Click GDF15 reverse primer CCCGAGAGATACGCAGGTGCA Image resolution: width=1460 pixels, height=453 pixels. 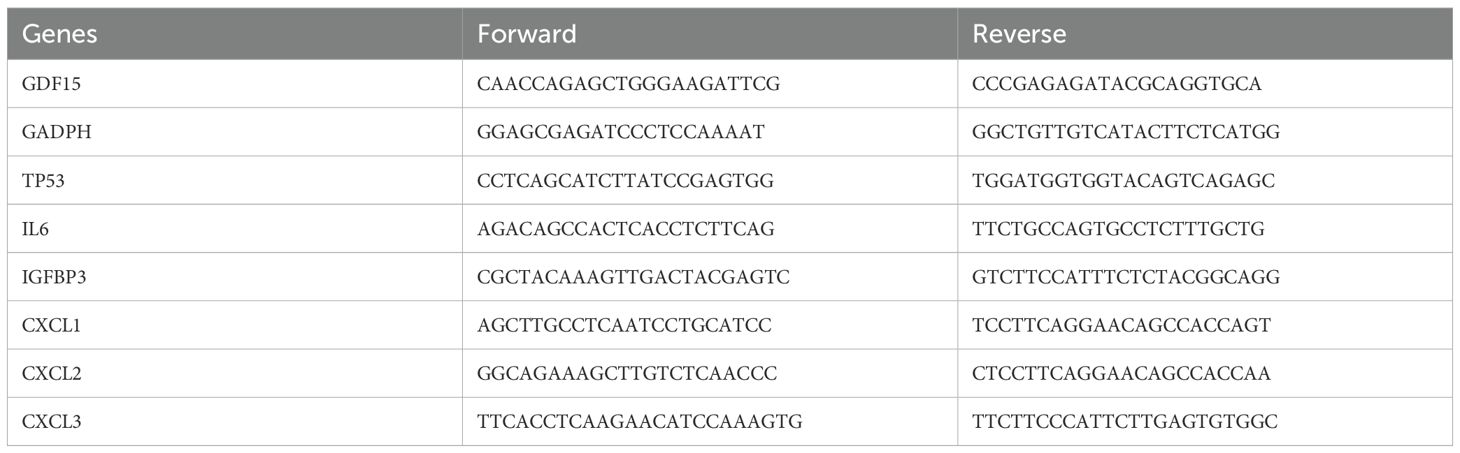point(1116,84)
